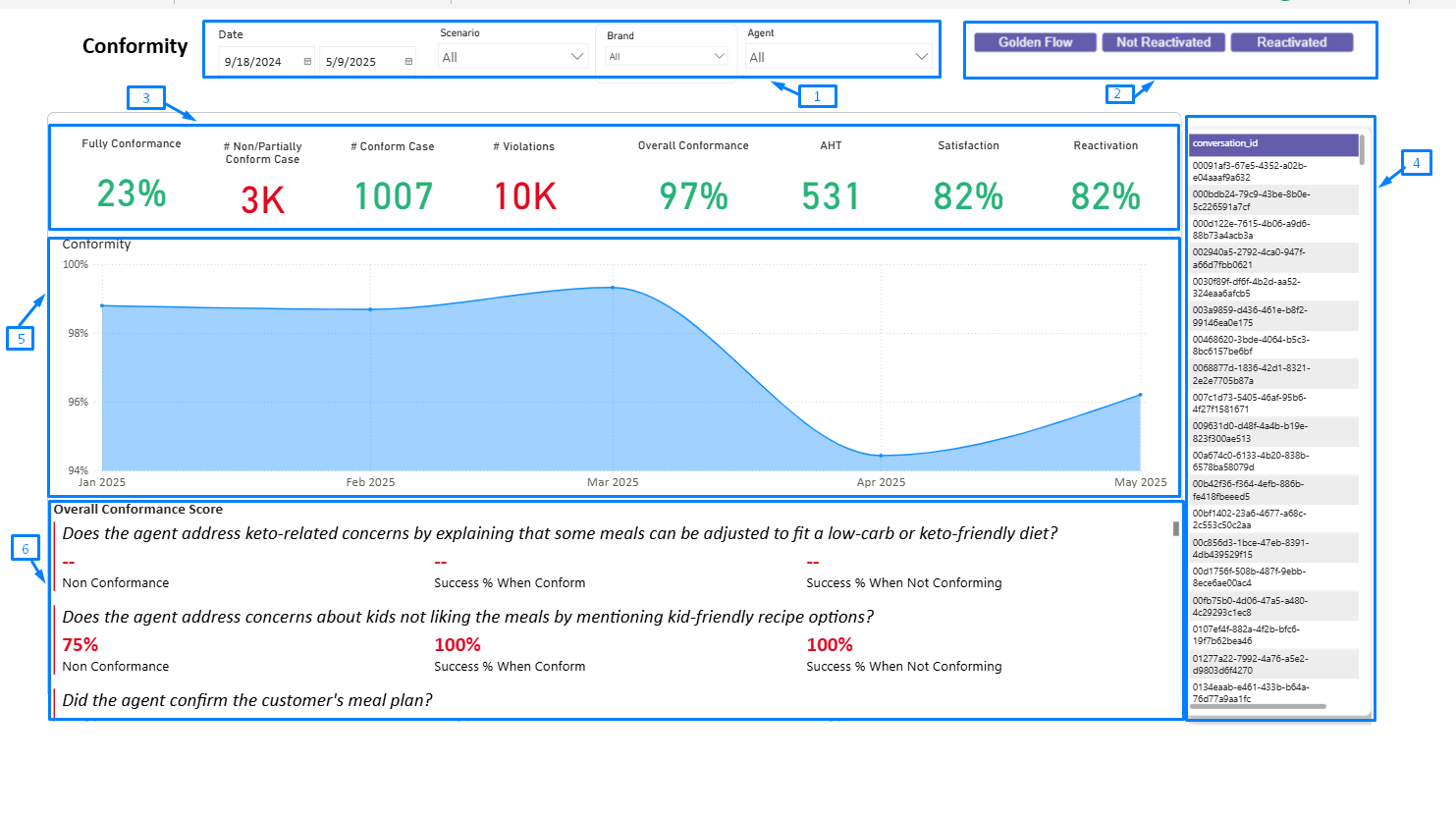Click the Satisfaction 82% KPI card
Image resolution: width=1456 pixels, height=819 pixels.
[968, 194]
